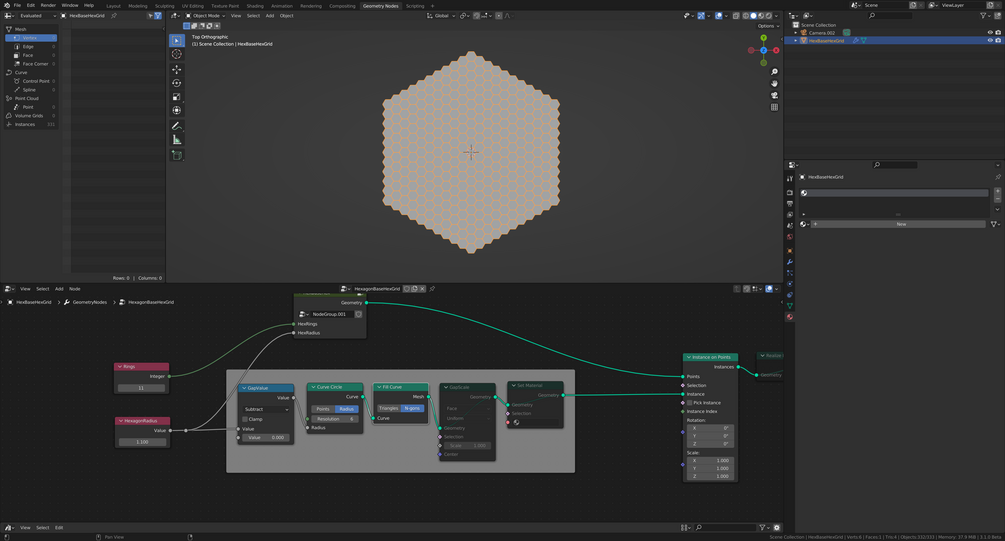
Task: Open the View Layer properties tab
Action: click(x=790, y=215)
